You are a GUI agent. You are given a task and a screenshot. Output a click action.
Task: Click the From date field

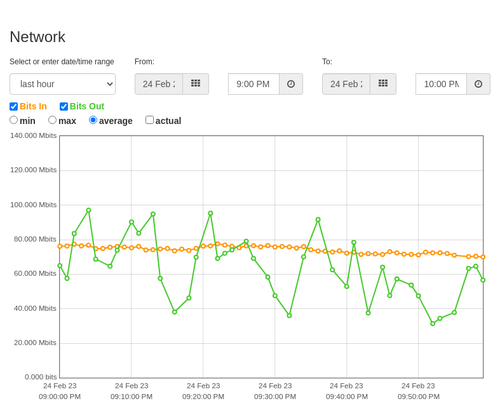[159, 84]
